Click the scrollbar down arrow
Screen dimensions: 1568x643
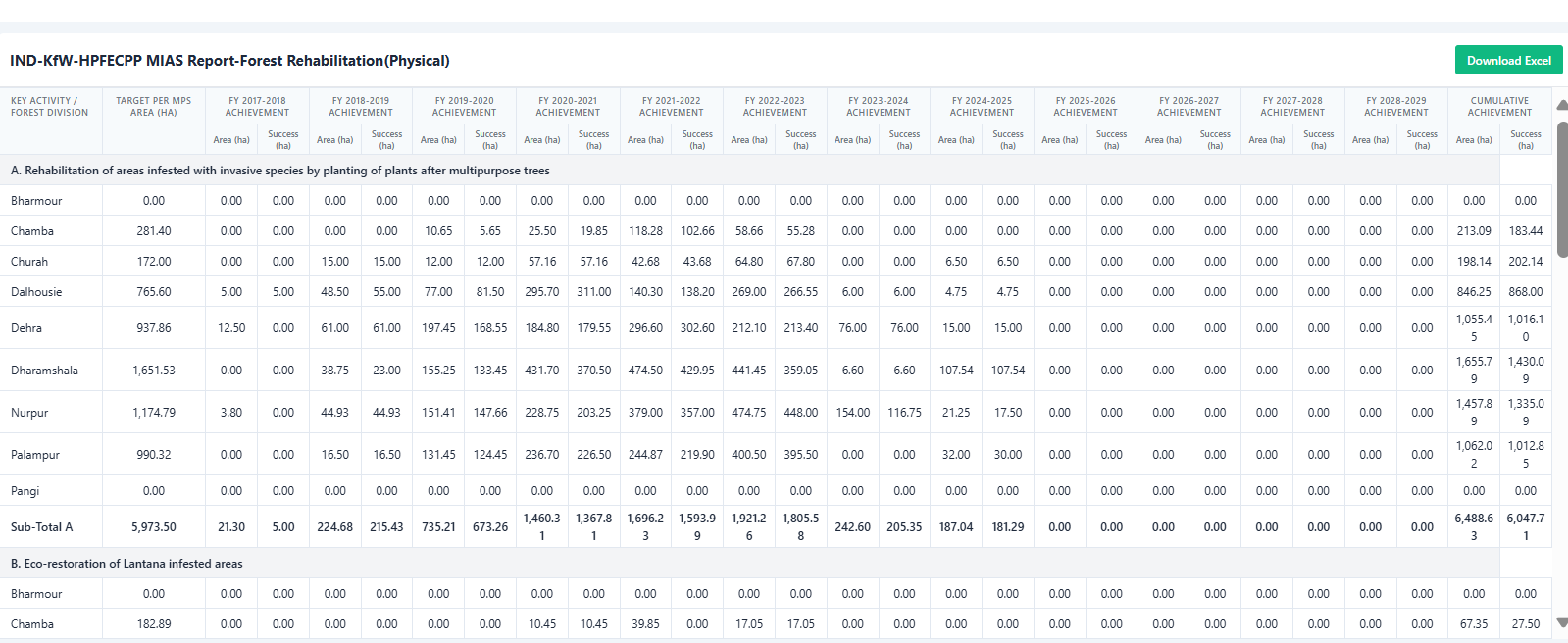[1562, 622]
